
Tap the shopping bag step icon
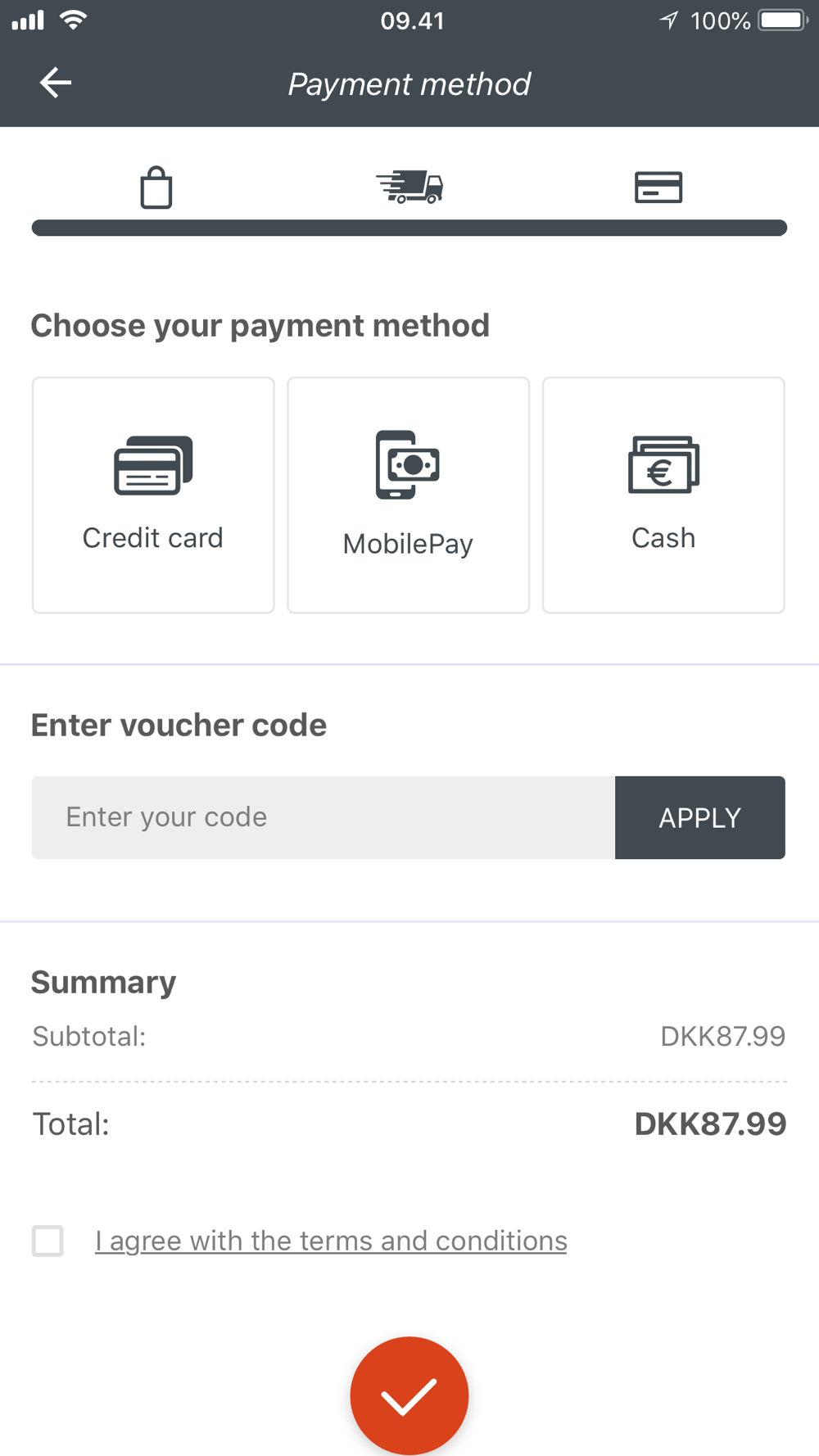(156, 188)
